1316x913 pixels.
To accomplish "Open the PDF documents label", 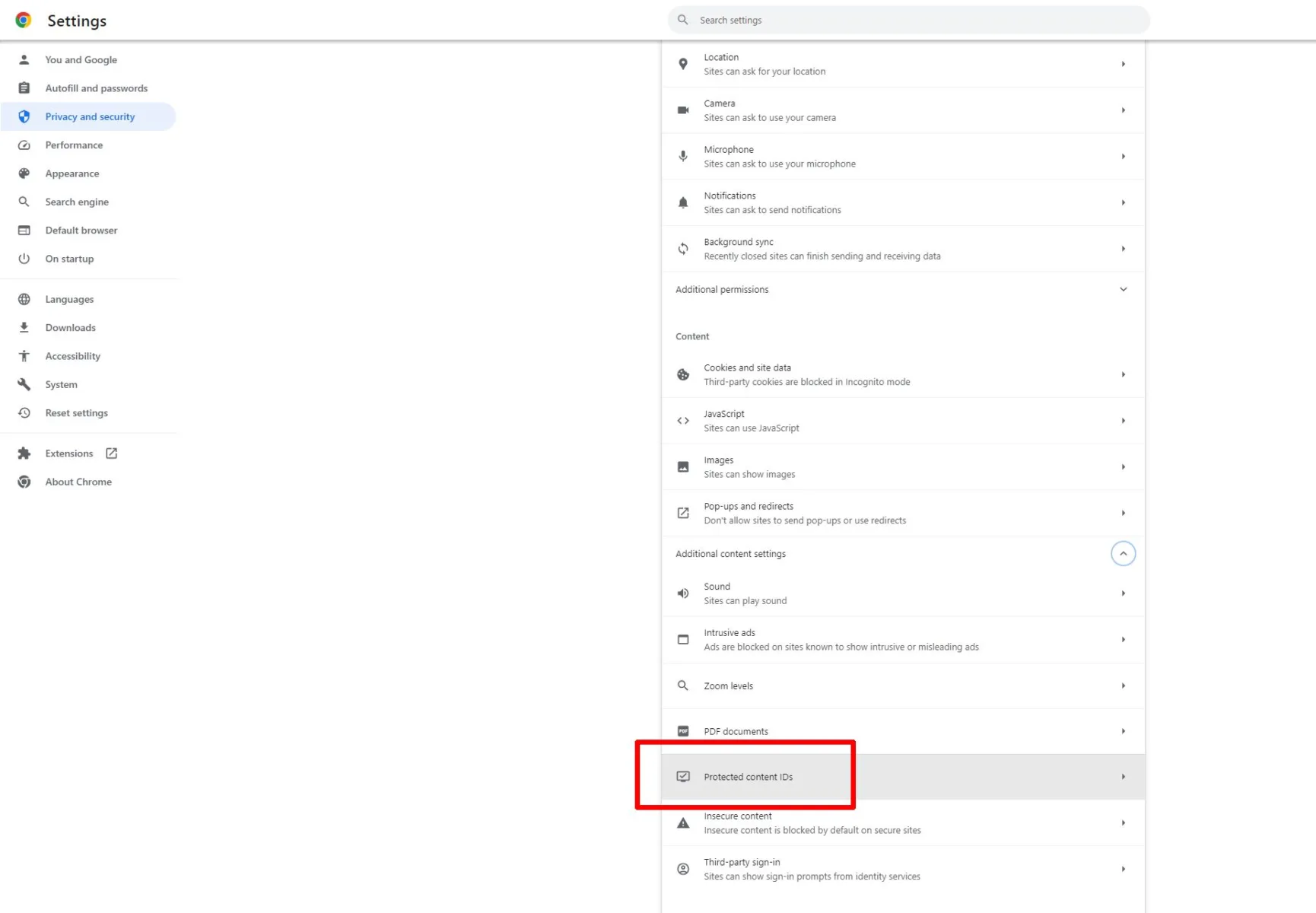I will coord(736,731).
